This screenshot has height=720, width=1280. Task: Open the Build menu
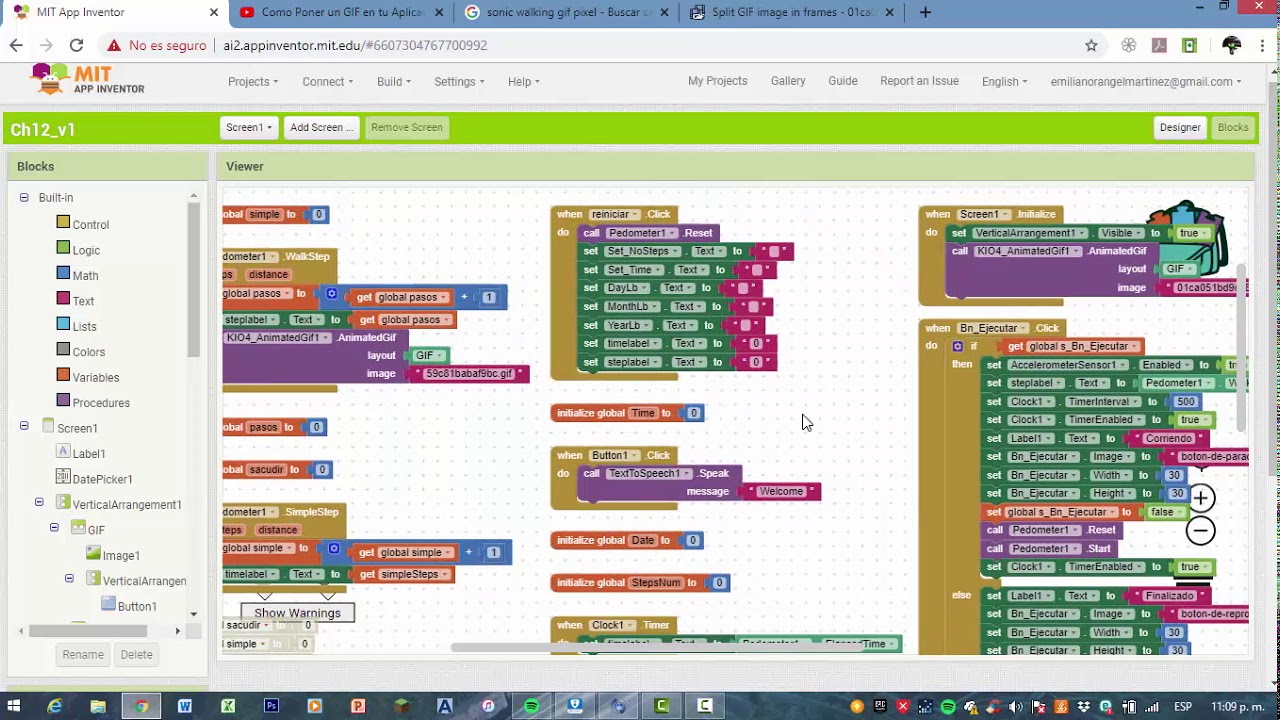[393, 82]
